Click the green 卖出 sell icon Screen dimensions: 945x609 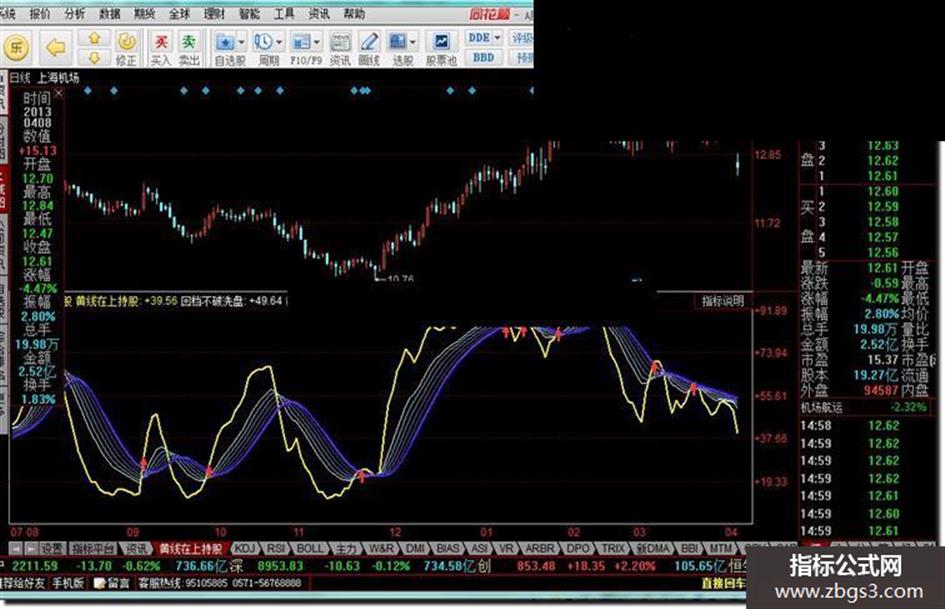(x=189, y=48)
